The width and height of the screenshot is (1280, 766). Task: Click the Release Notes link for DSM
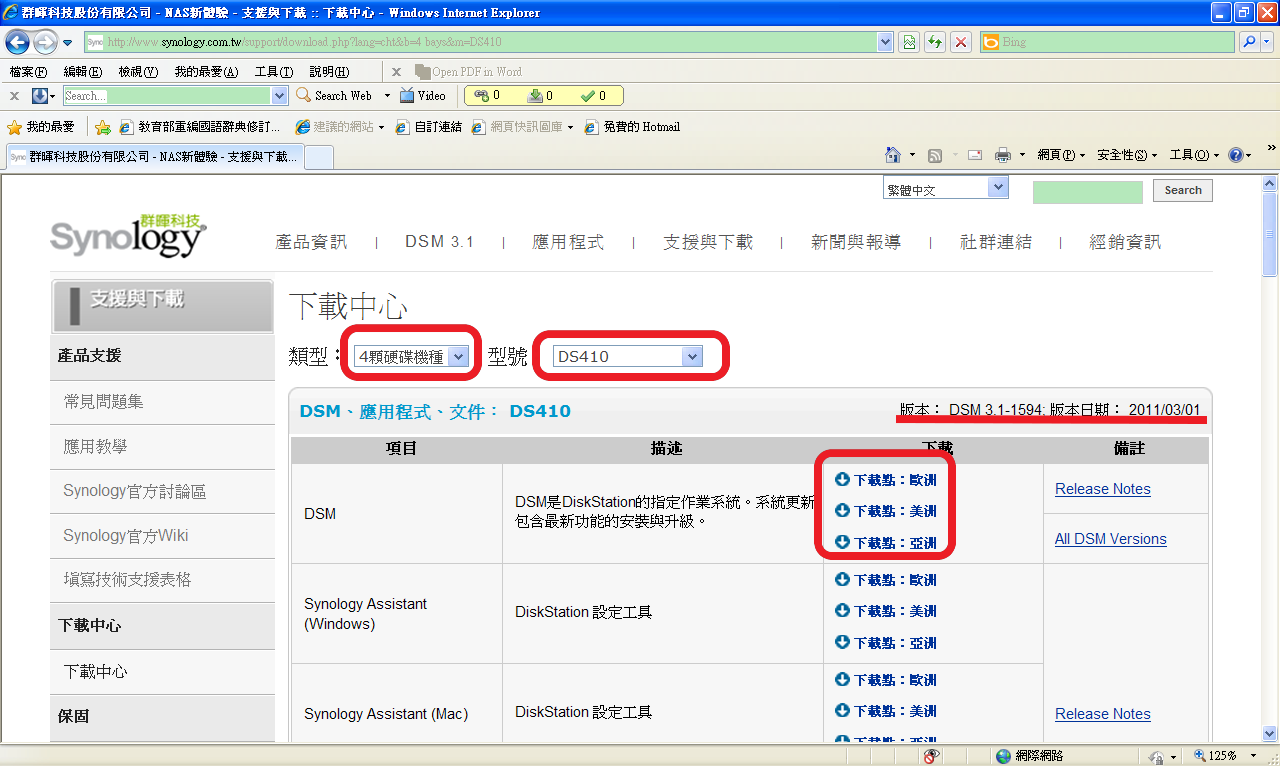1102,489
